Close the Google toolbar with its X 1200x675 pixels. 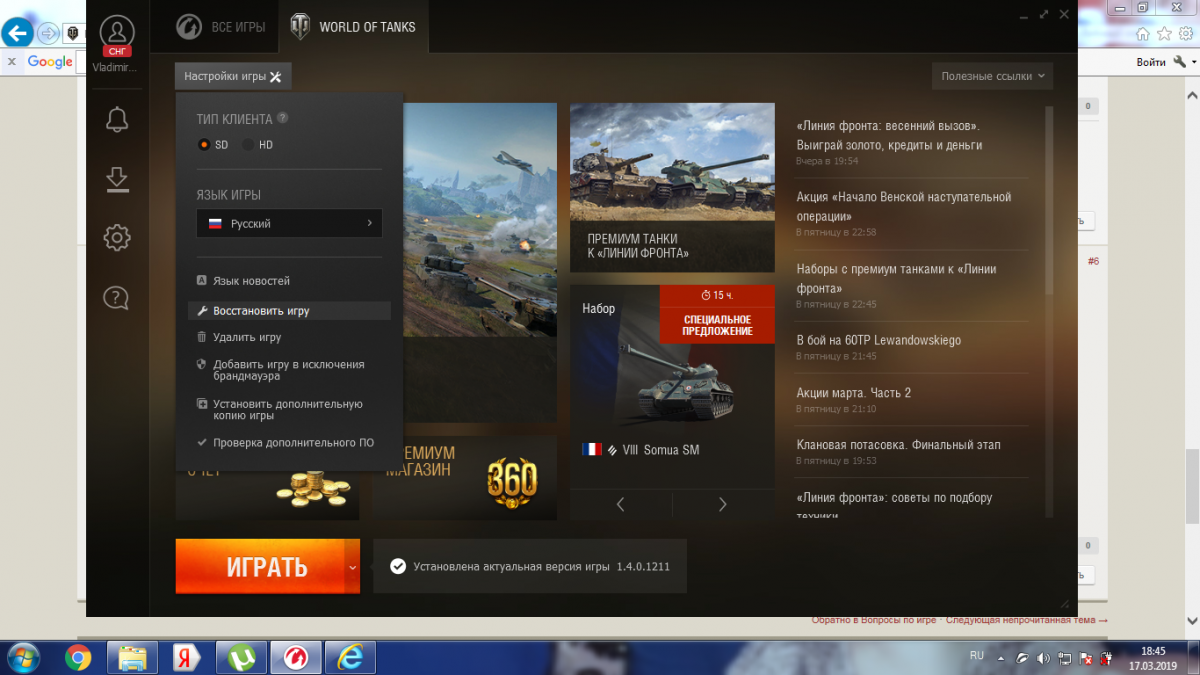(11, 62)
